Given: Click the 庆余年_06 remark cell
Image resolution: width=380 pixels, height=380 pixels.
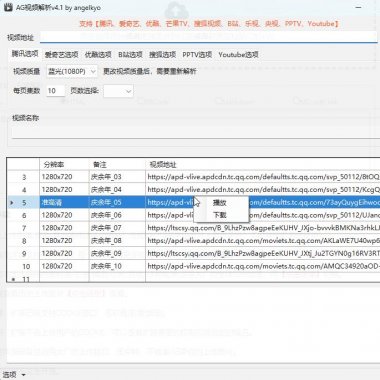Looking at the screenshot, I should point(117,215).
